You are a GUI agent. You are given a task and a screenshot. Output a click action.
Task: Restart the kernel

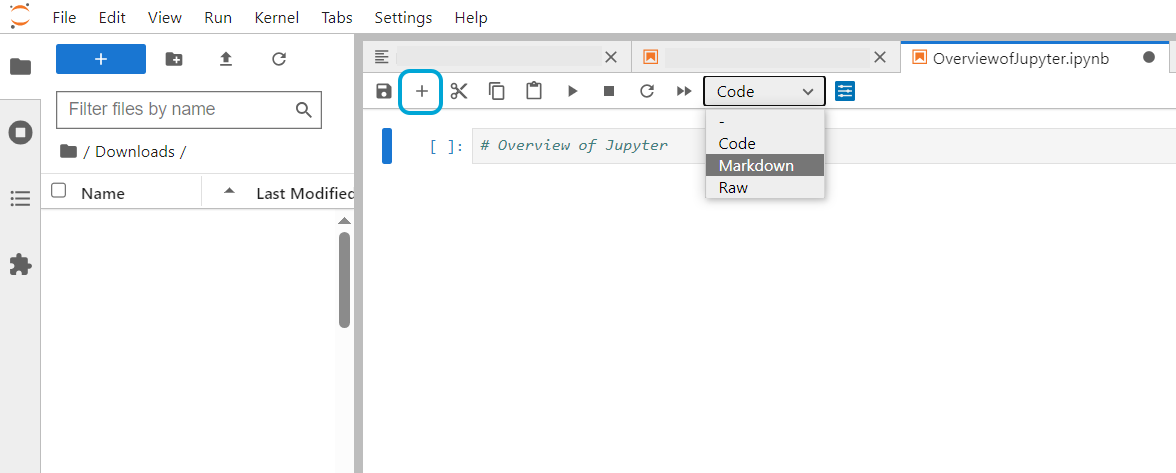click(x=647, y=91)
